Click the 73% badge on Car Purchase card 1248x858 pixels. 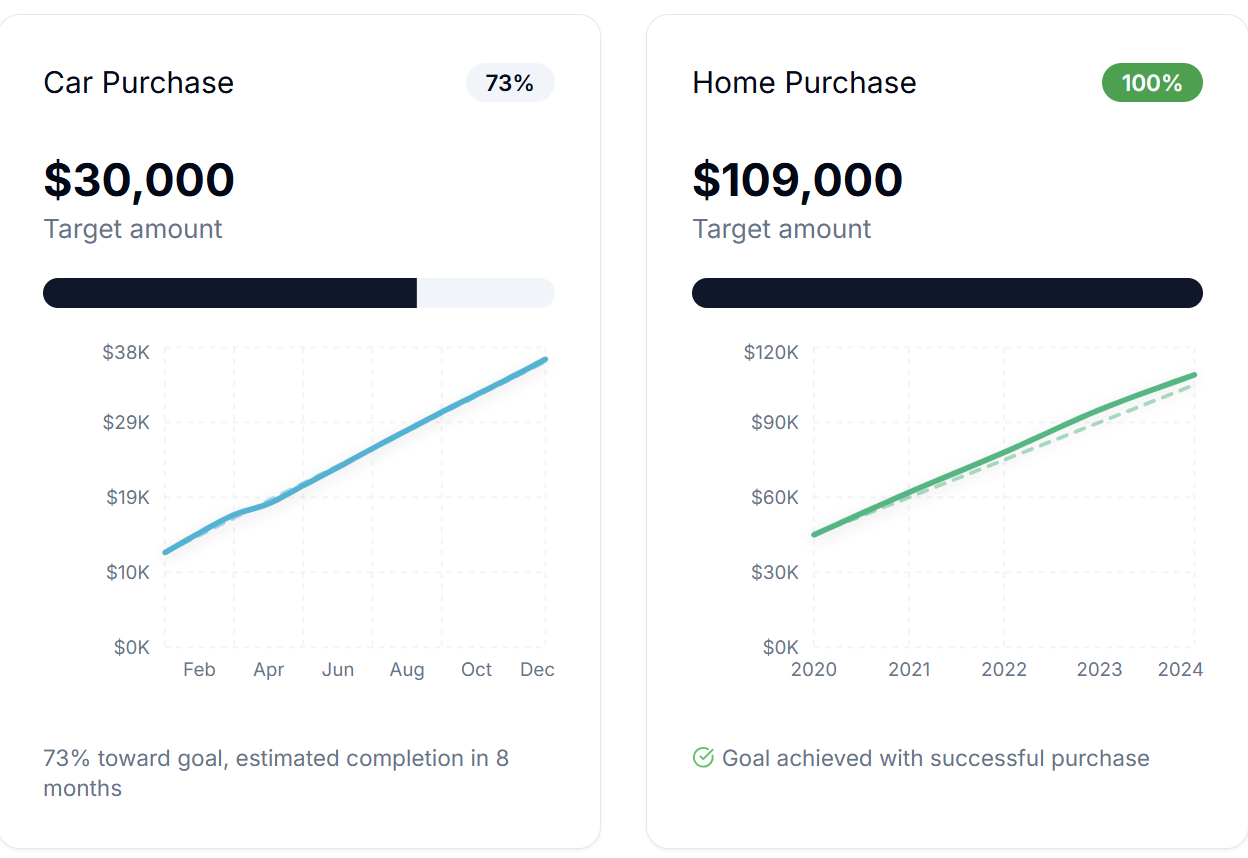point(510,83)
